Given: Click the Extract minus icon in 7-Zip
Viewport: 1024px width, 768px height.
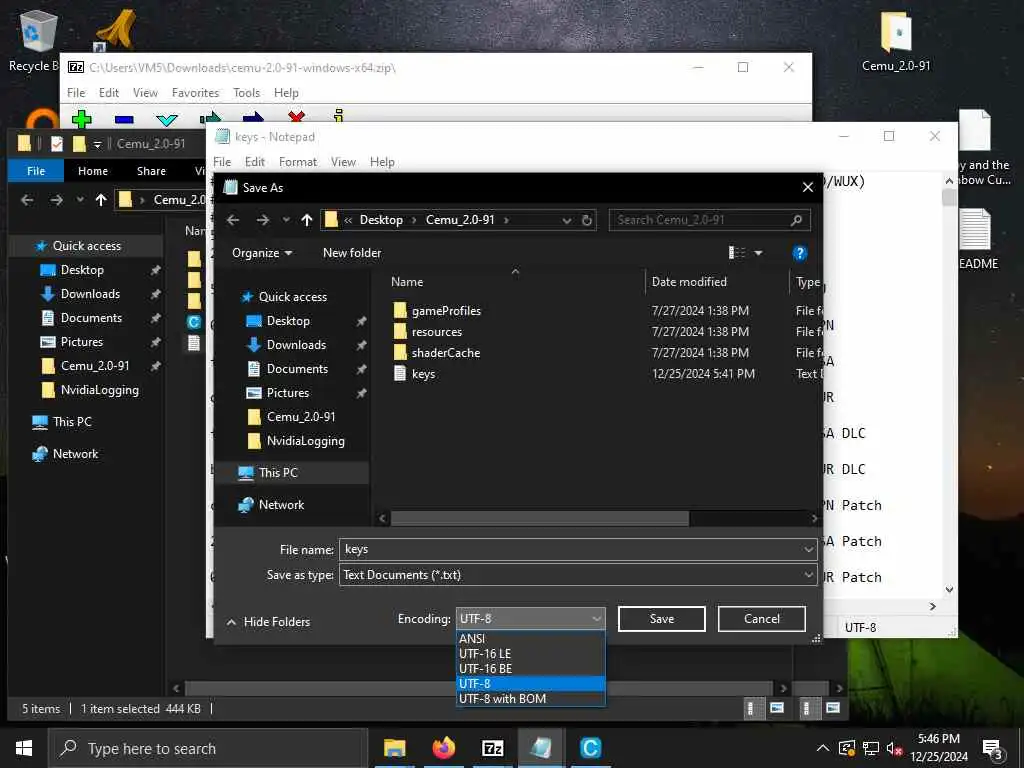Looking at the screenshot, I should (x=124, y=120).
